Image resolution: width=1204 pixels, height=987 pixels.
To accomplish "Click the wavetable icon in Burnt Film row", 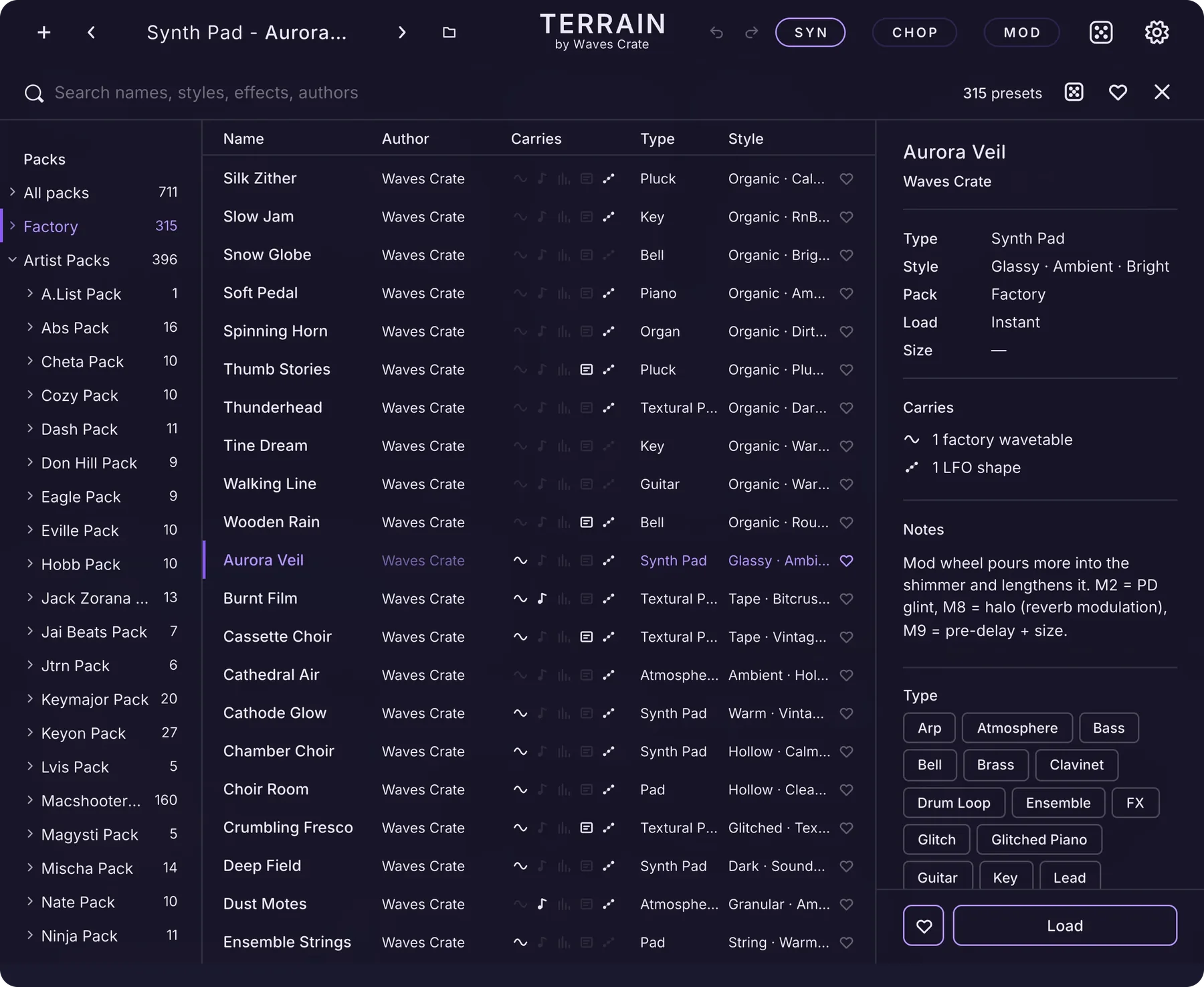I will point(520,599).
